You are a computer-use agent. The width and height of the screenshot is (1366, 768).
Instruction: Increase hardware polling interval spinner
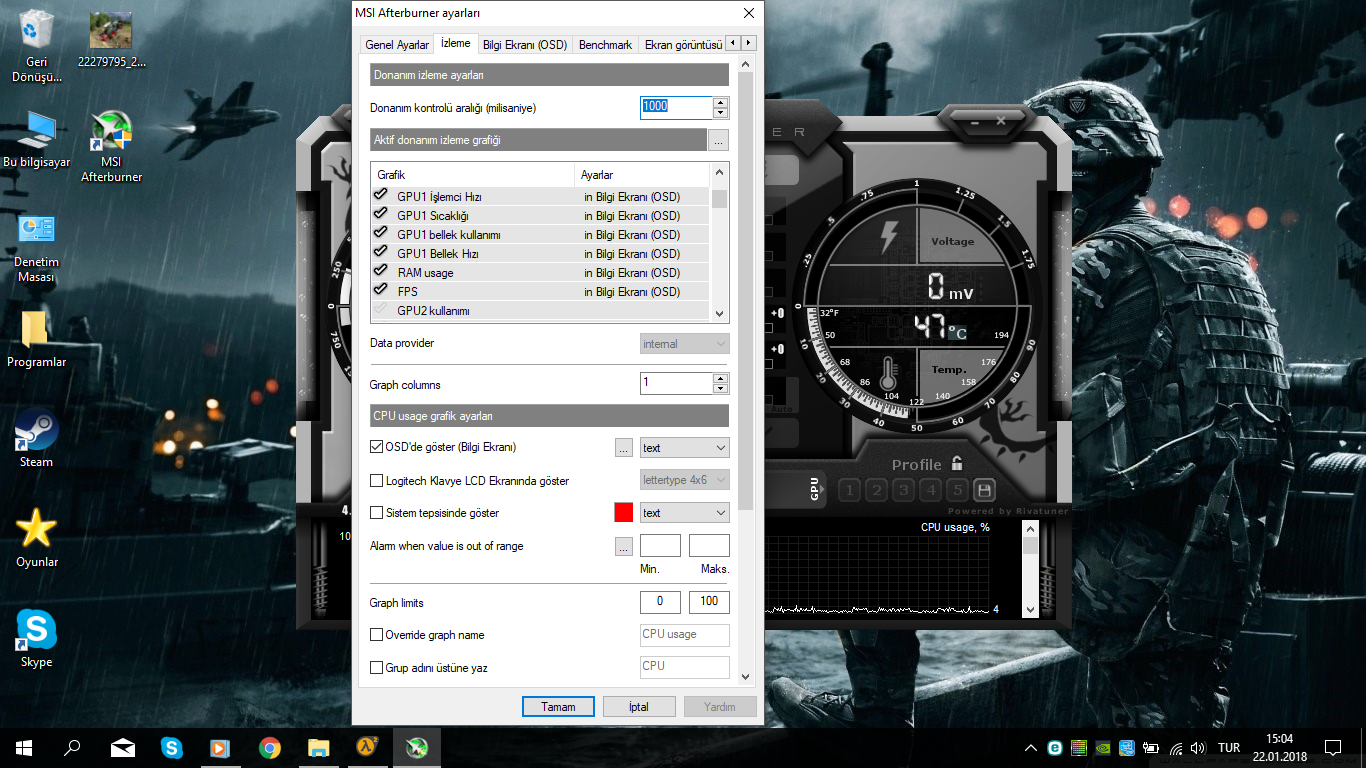click(x=721, y=102)
